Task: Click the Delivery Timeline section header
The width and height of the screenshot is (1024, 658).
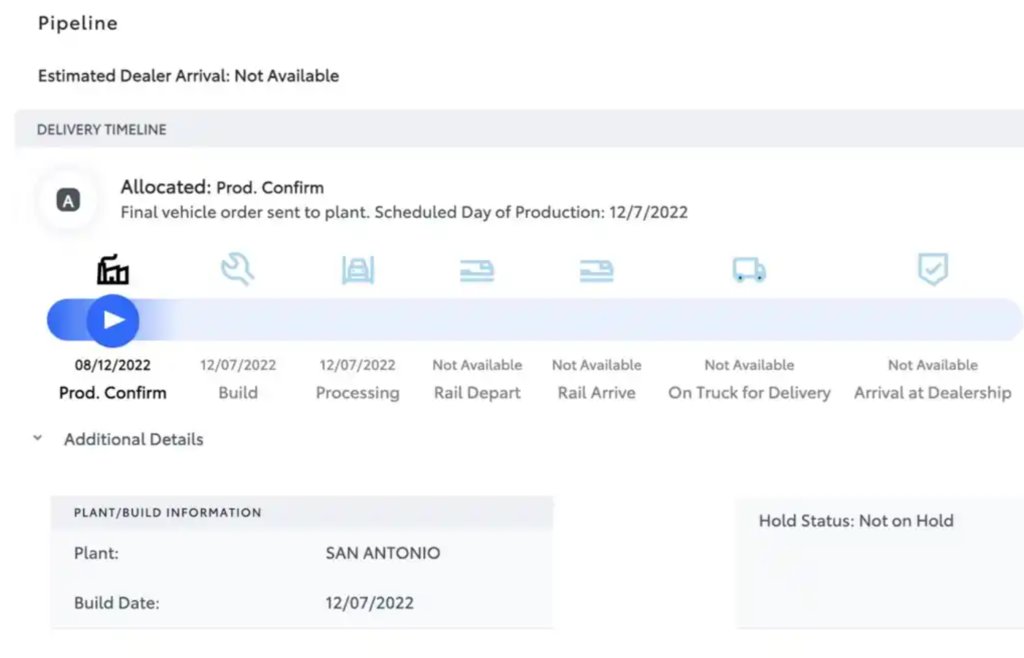Action: (101, 129)
